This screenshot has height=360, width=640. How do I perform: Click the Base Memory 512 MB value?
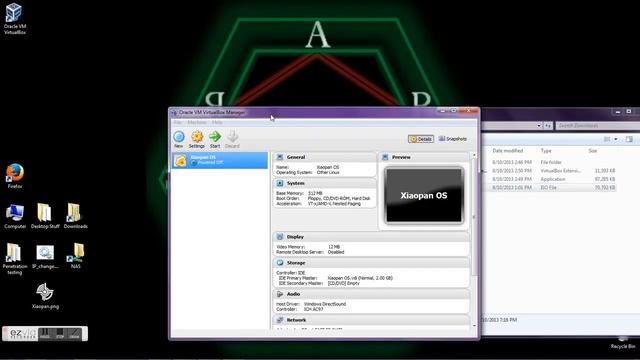(315, 193)
